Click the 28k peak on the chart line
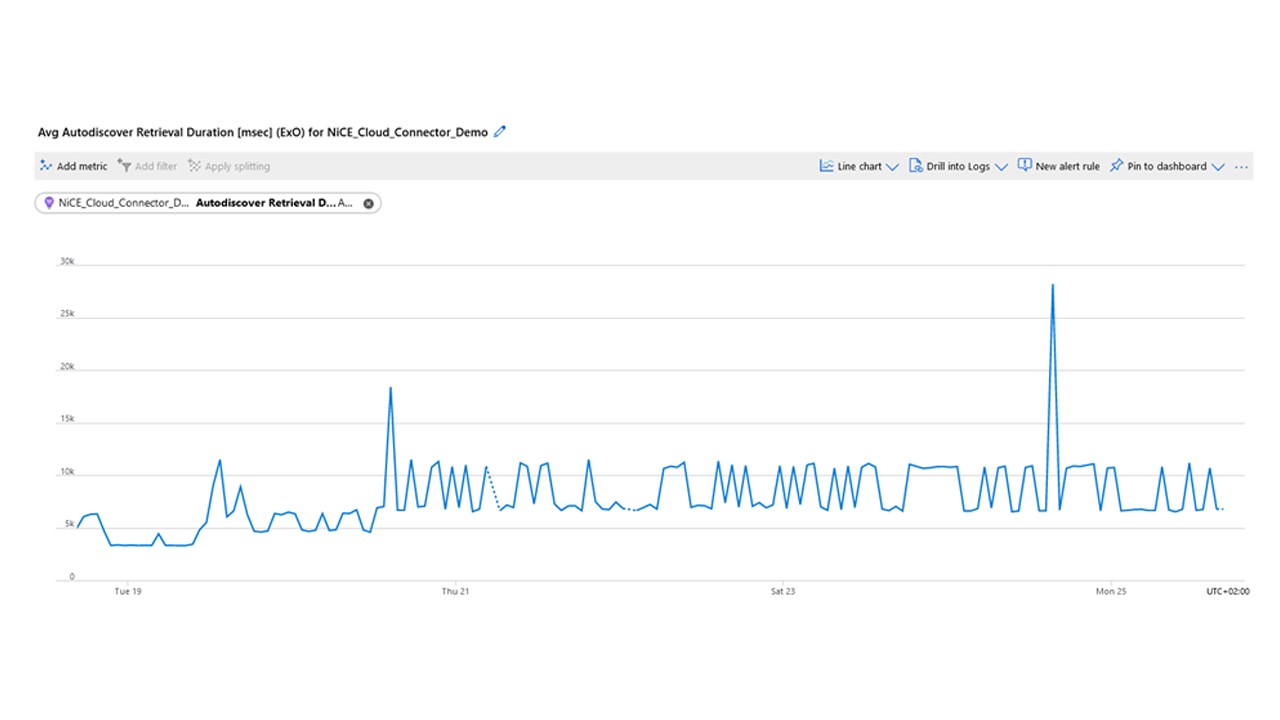Screen dimensions: 1280x720 (x=1052, y=286)
